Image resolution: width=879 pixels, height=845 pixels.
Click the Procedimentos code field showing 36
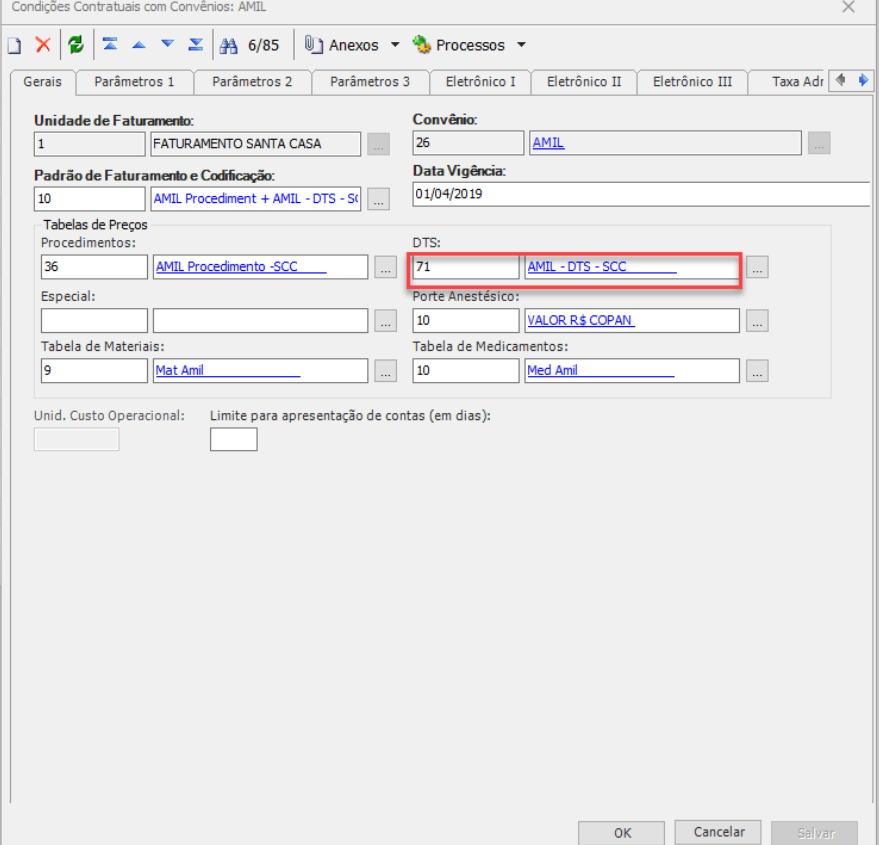94,267
